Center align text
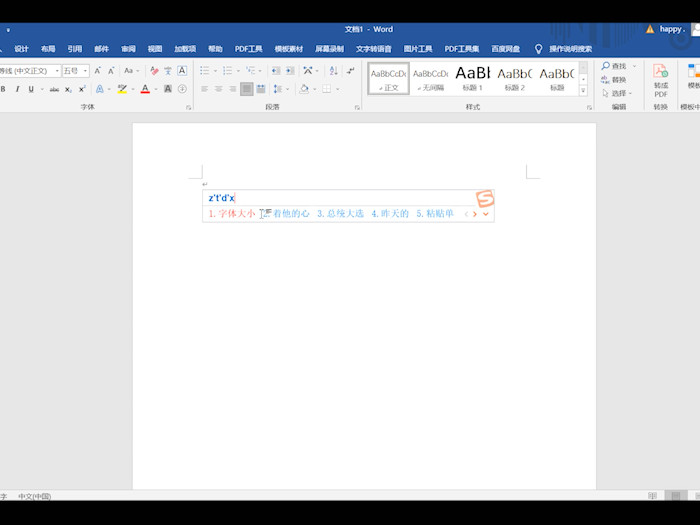This screenshot has height=525, width=700. [219, 89]
